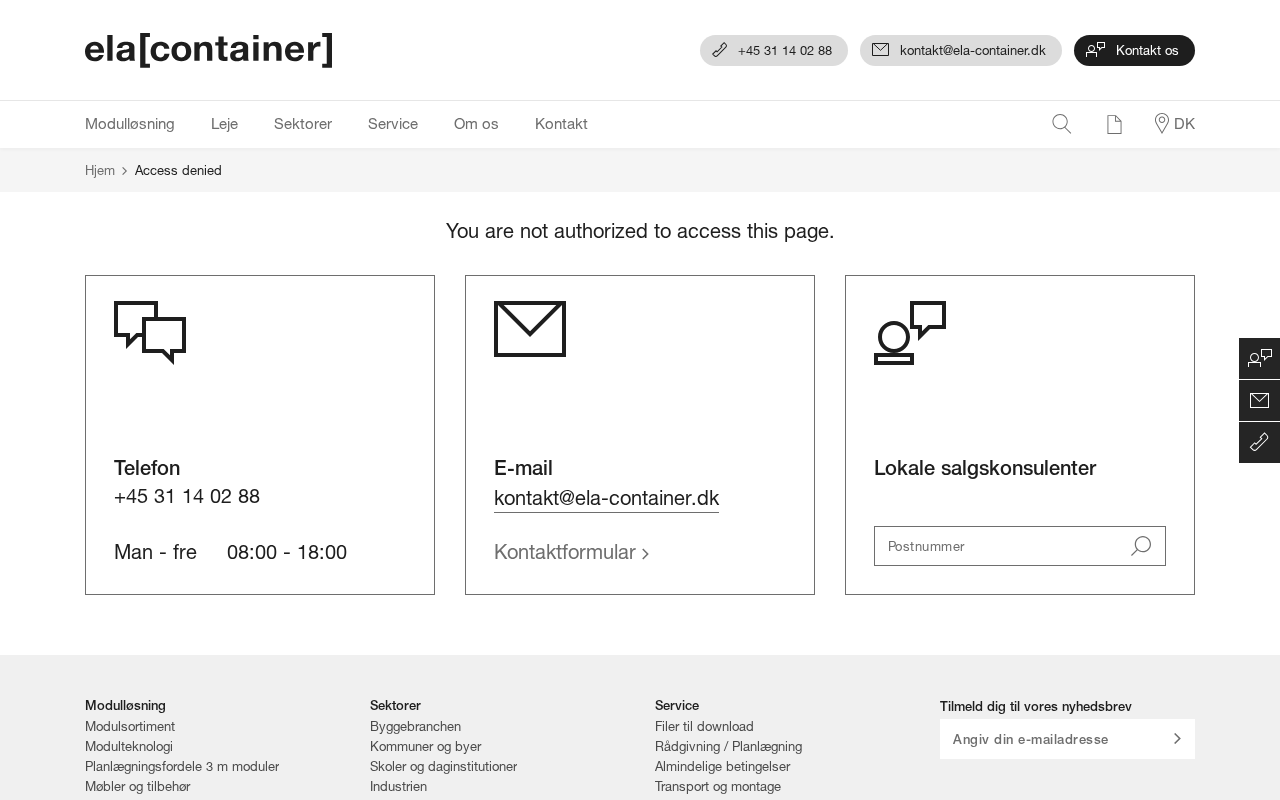1280x800 pixels.
Task: Open Byggebranchen footer link
Action: (415, 726)
